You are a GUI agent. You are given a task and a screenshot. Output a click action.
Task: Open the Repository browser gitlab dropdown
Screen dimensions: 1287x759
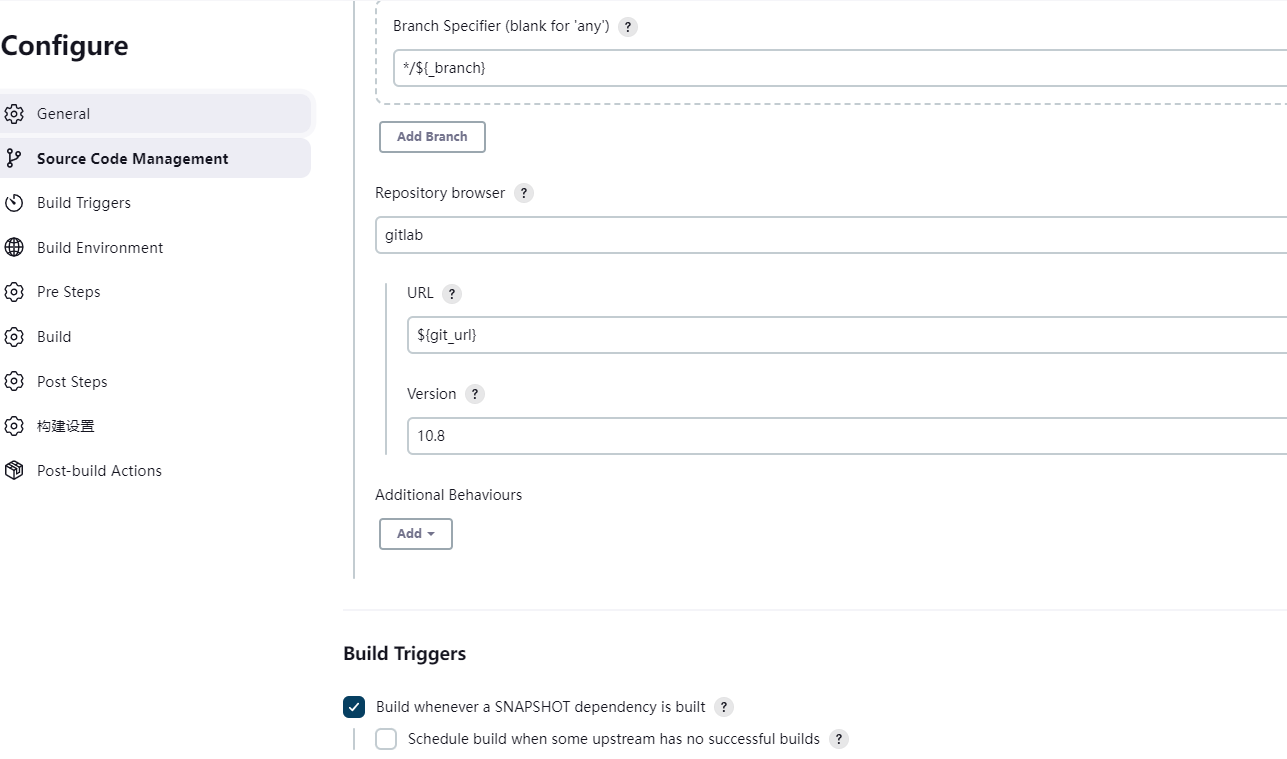pos(830,236)
